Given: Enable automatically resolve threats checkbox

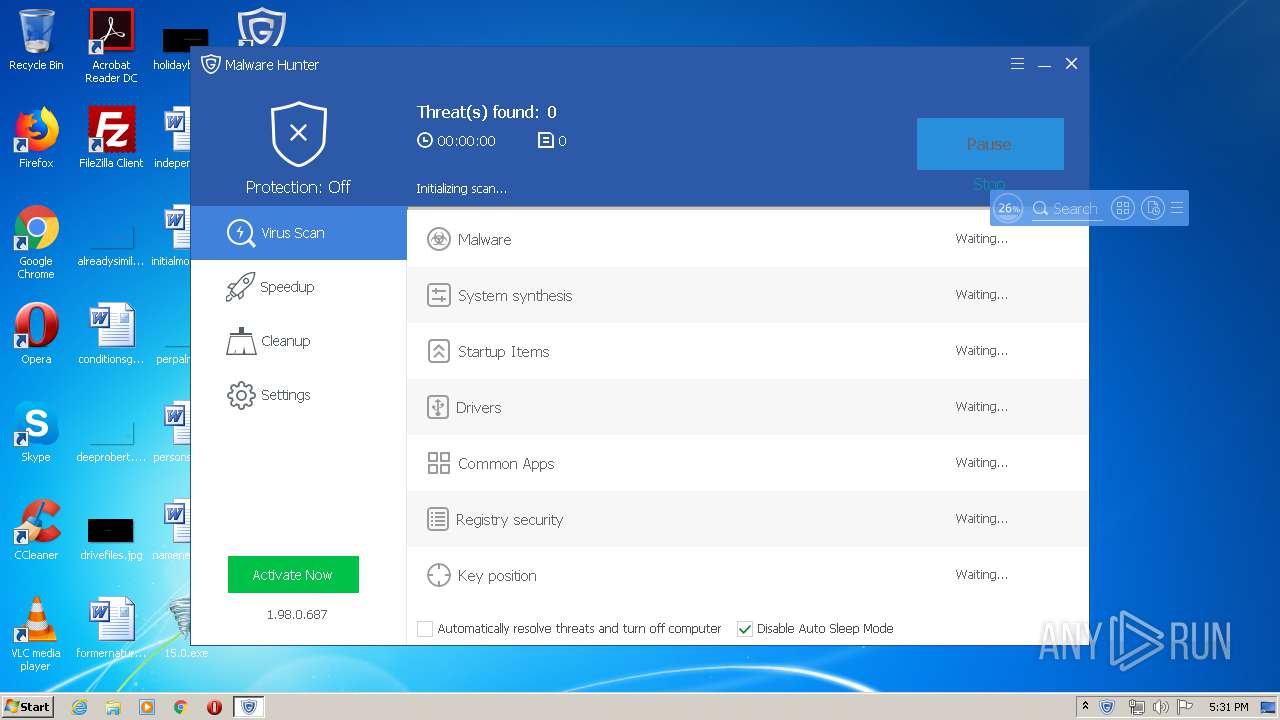Looking at the screenshot, I should 425,629.
